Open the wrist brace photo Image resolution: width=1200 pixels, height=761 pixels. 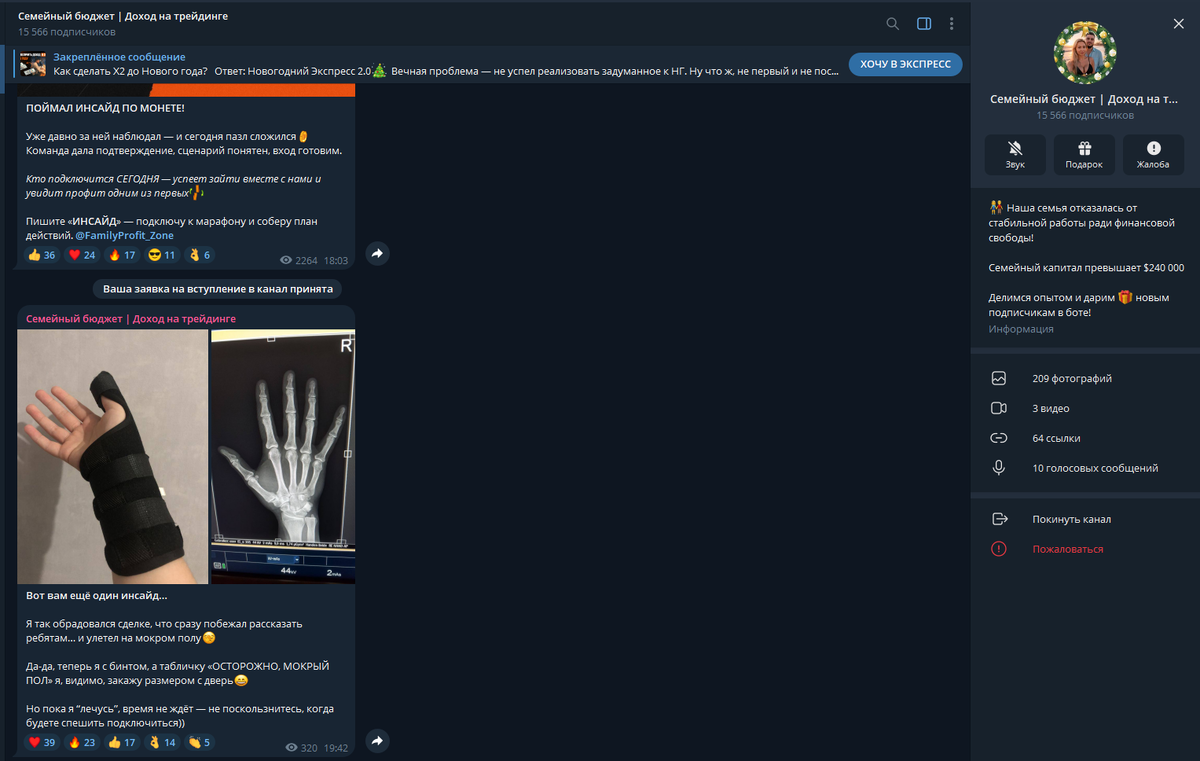(113, 457)
